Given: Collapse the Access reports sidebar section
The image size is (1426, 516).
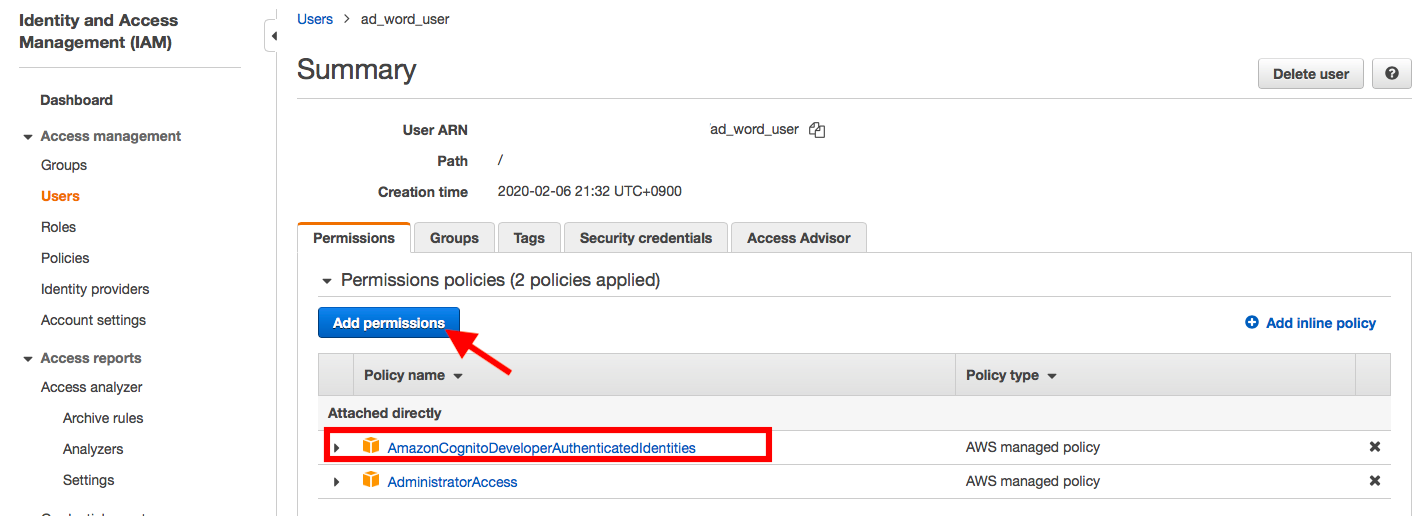Looking at the screenshot, I should tap(27, 359).
